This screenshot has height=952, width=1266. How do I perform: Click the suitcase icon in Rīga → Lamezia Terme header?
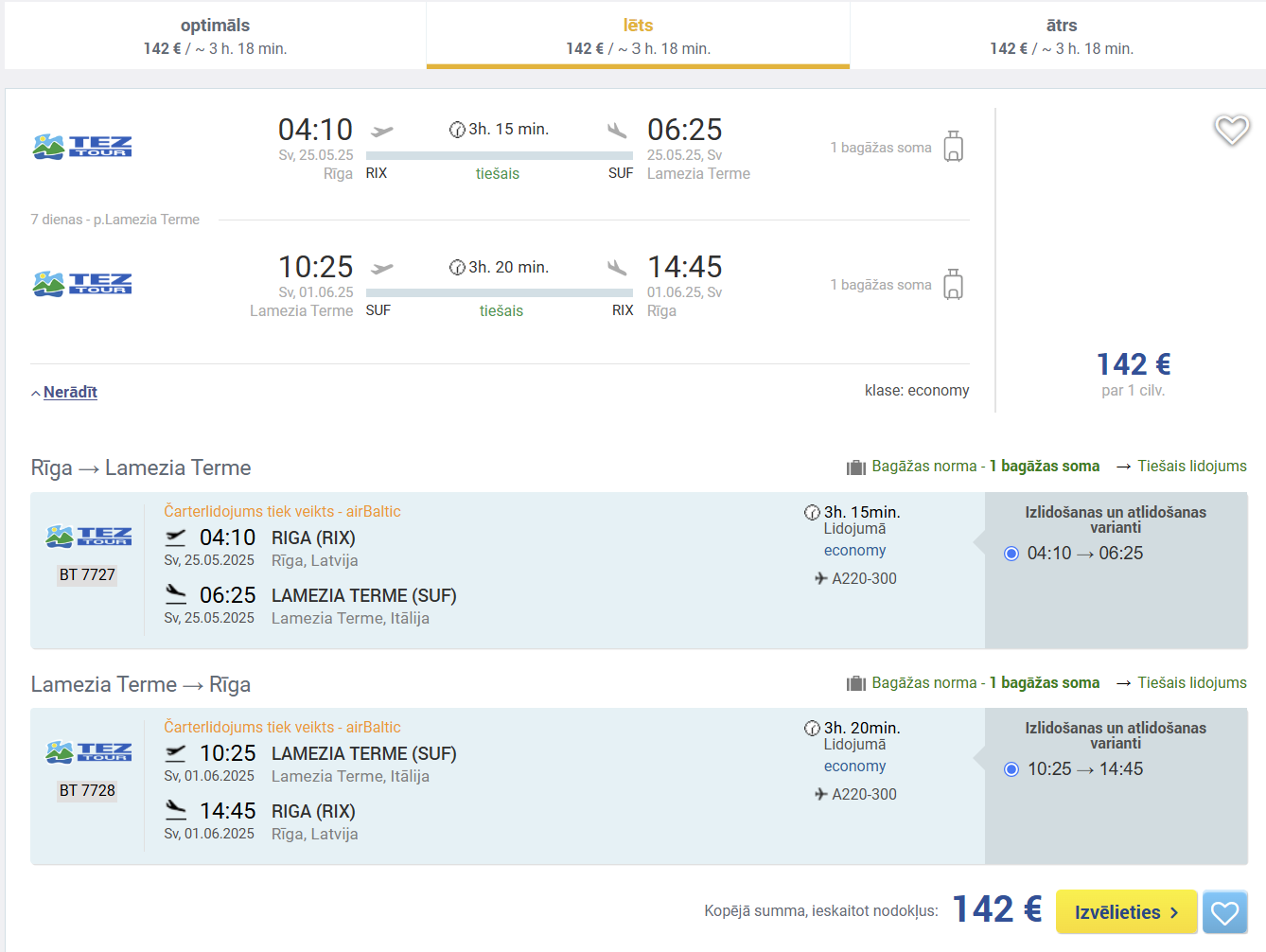coord(856,467)
